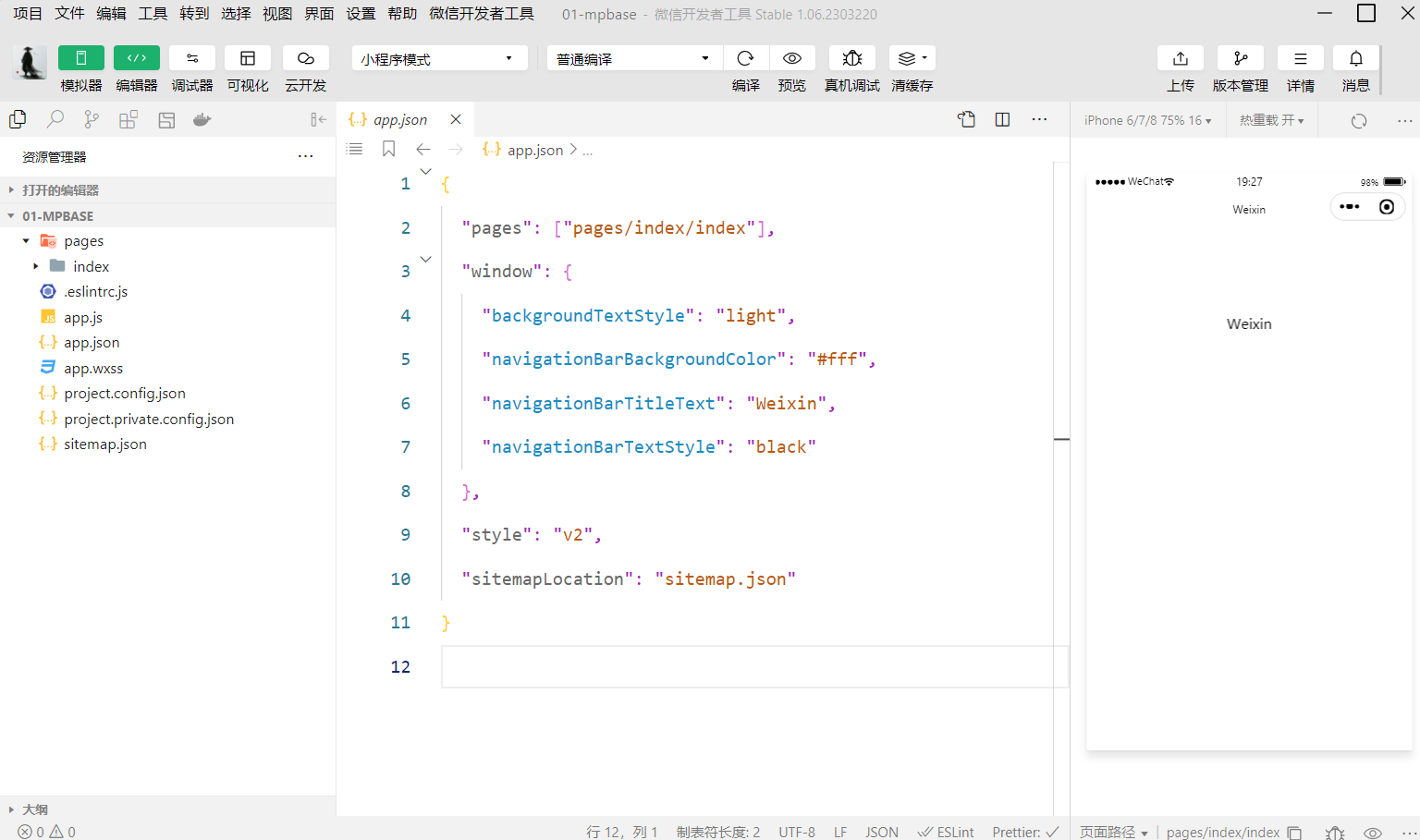Open the mini program mode dropdown
1420x840 pixels.
tap(439, 58)
